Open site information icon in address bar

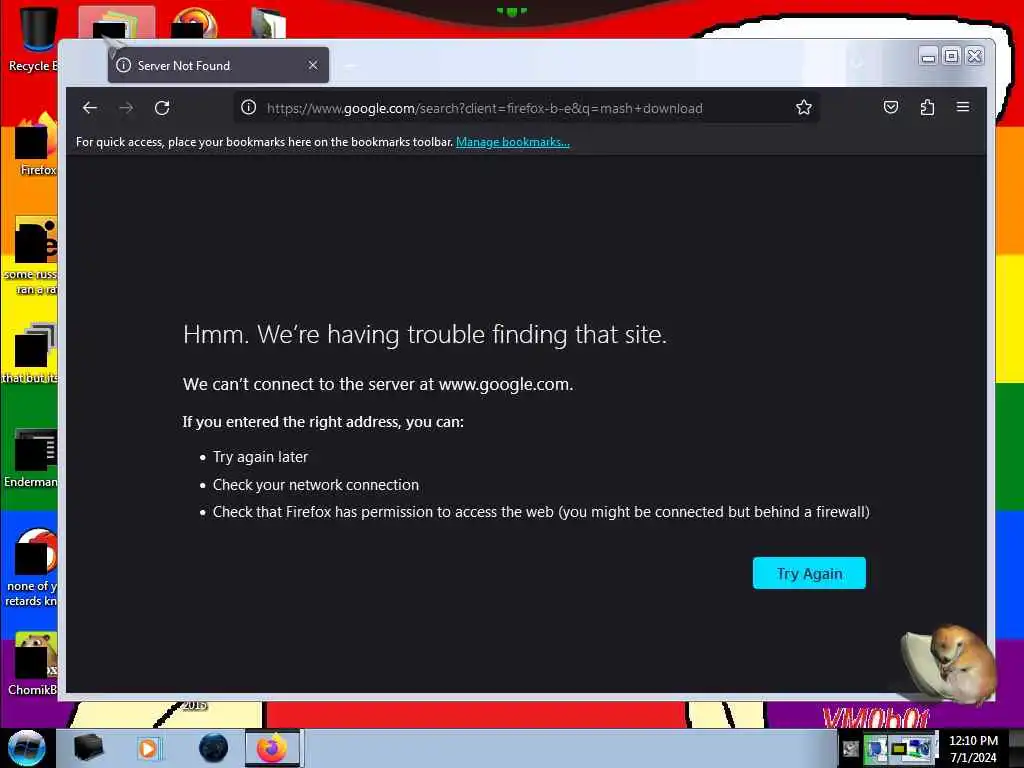click(248, 107)
